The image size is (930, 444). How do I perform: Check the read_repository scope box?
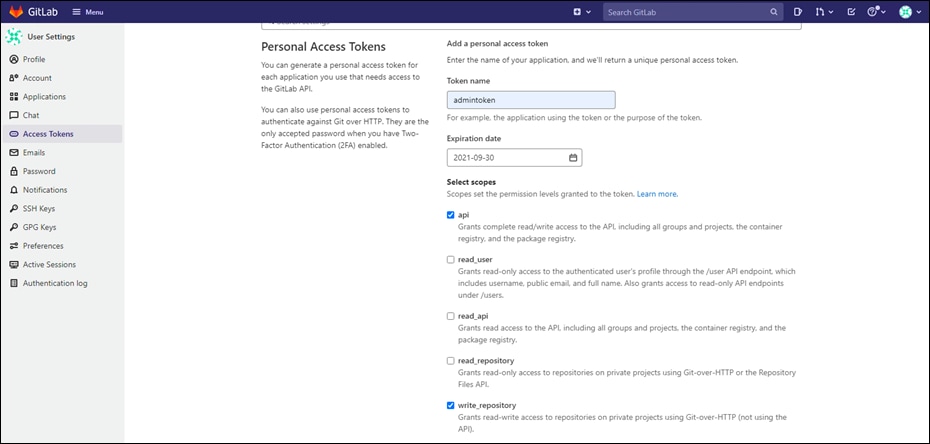point(451,360)
